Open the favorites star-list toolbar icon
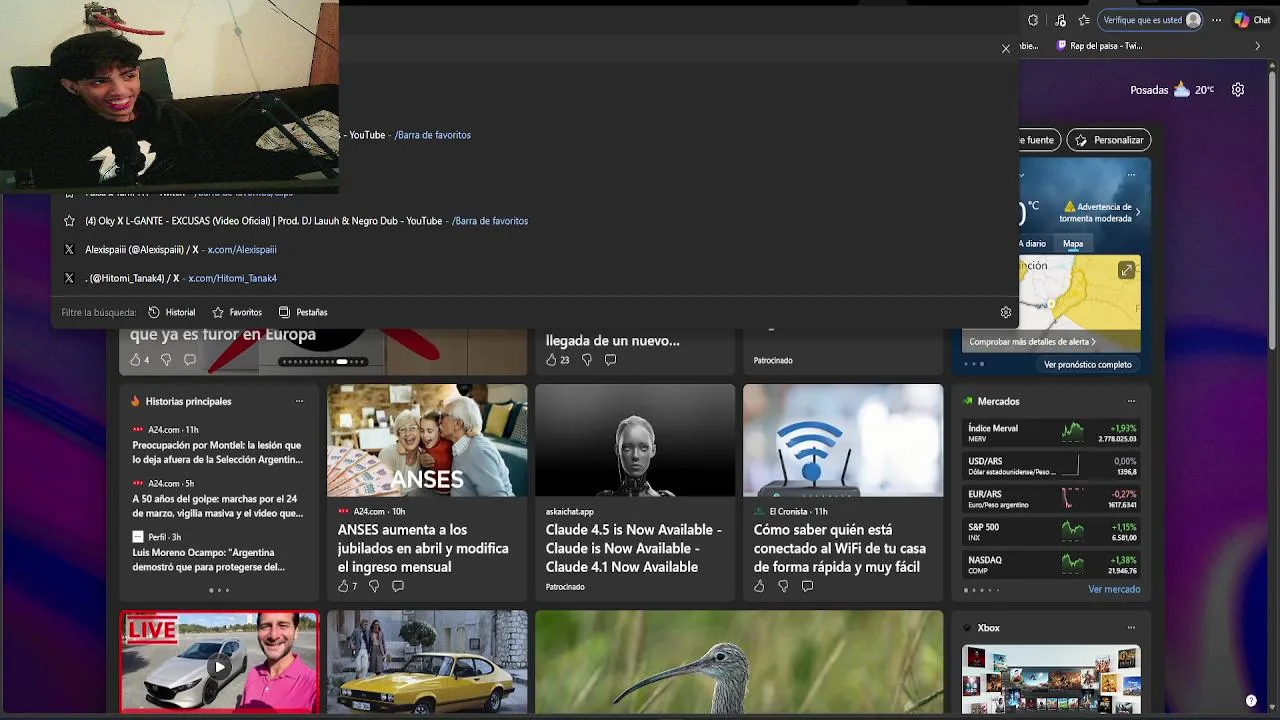Viewport: 1280px width, 720px height. point(1084,20)
